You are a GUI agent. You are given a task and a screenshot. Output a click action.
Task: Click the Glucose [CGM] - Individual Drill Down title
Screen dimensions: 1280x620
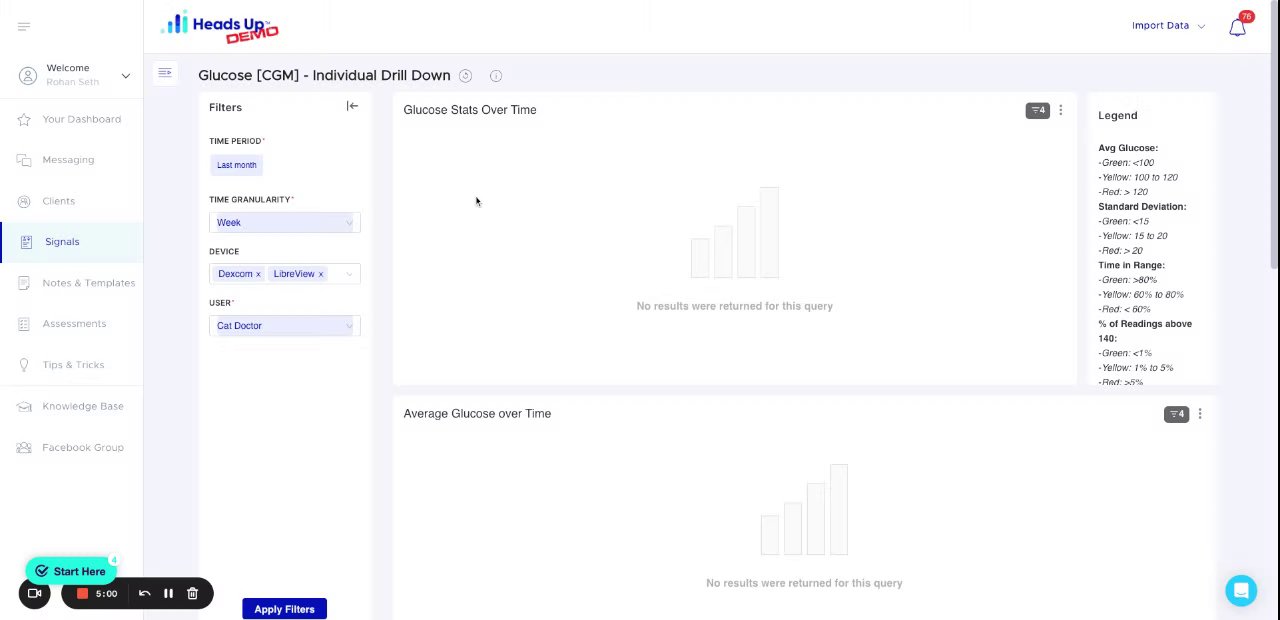point(324,76)
